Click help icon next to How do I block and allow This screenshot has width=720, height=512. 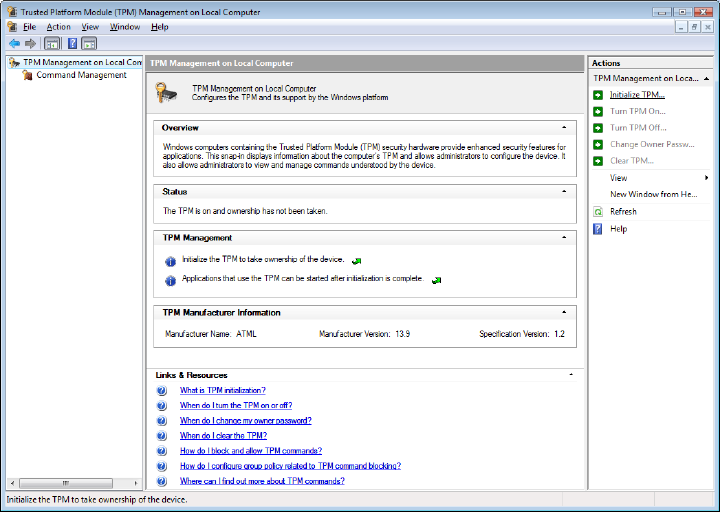coord(161,451)
